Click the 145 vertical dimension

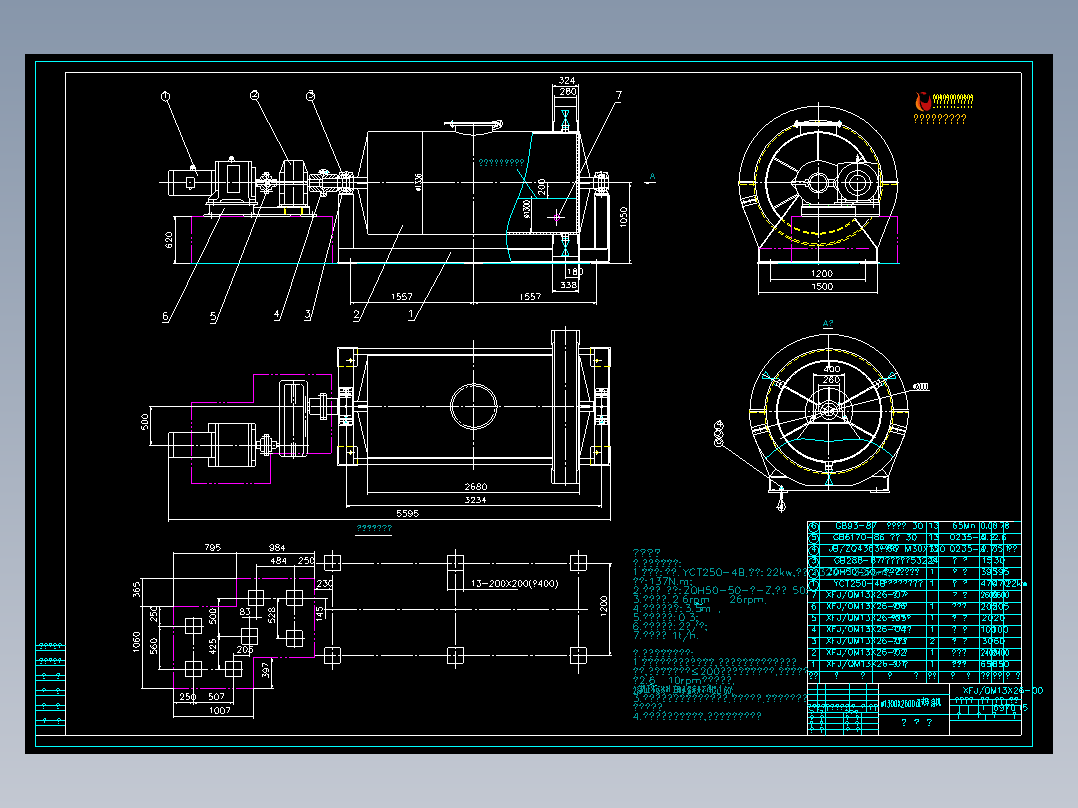point(320,613)
